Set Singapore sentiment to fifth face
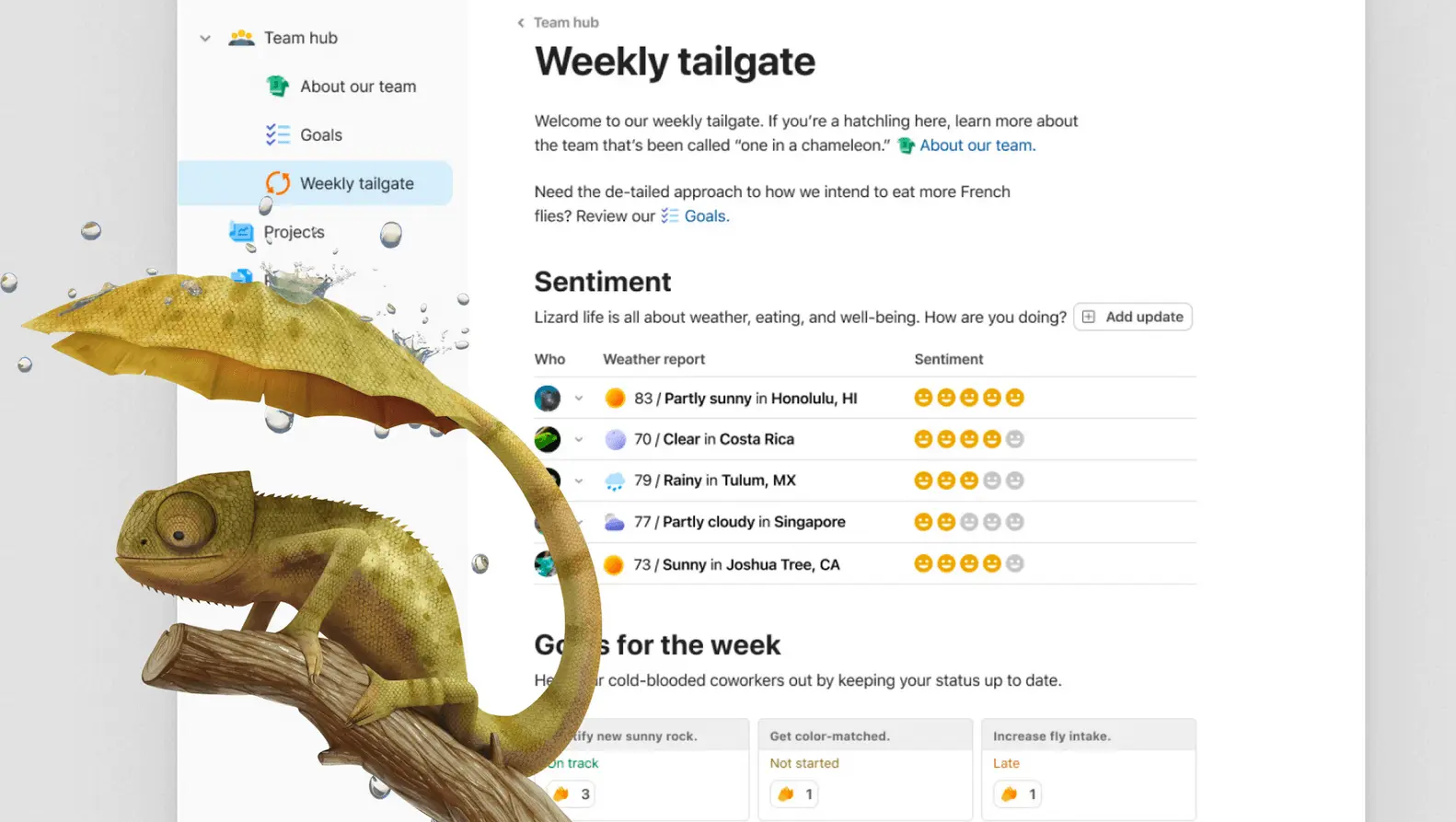The width and height of the screenshot is (1456, 822). pos(1014,522)
